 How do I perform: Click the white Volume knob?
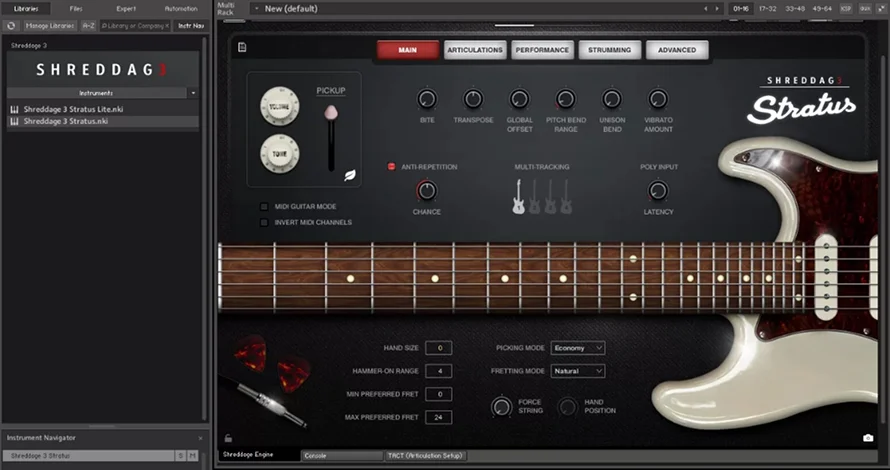point(279,104)
